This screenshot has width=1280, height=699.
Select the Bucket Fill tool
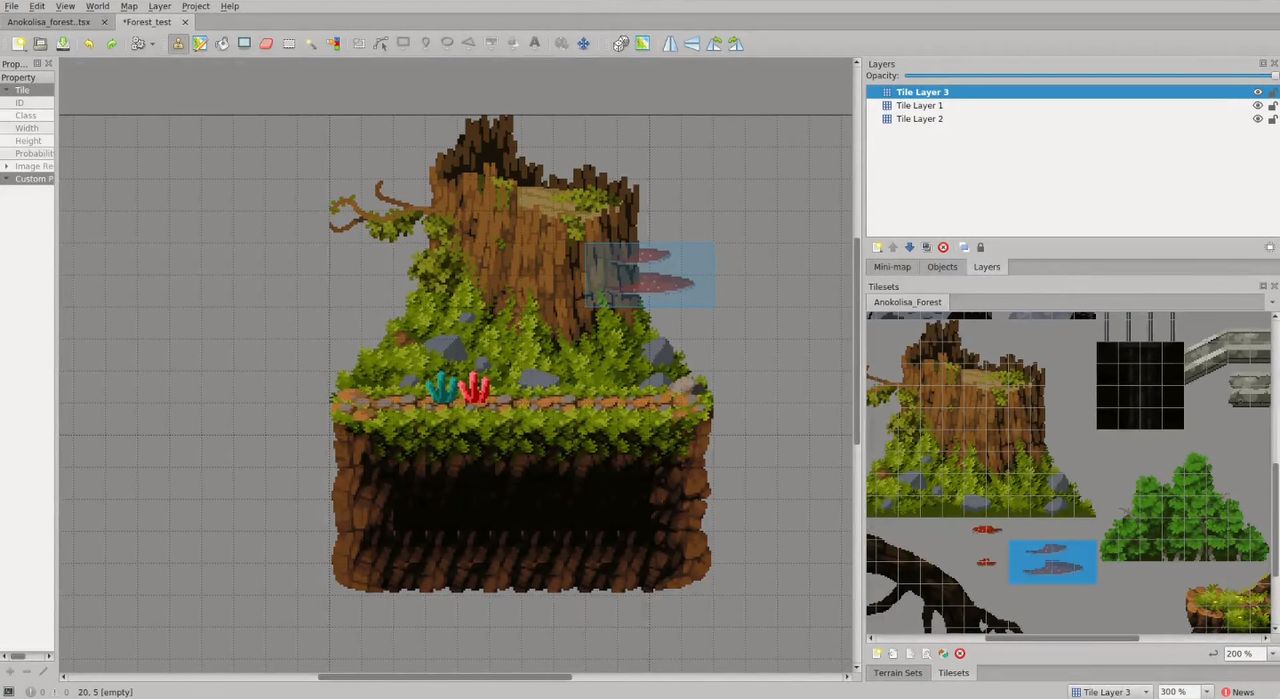[222, 44]
